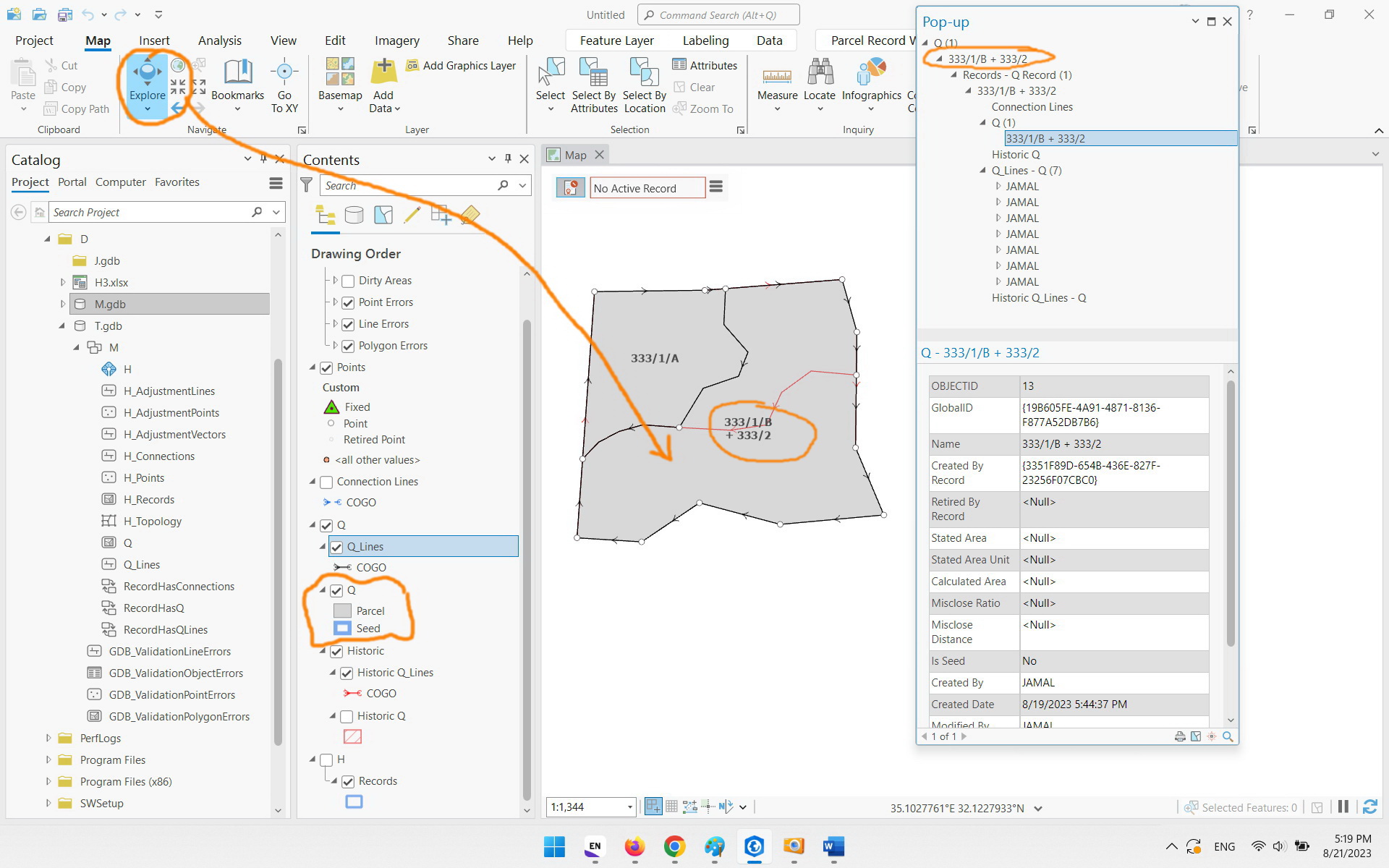Viewport: 1389px width, 868px height.
Task: Expand the first JAMAL item in Pop-up
Action: (998, 186)
